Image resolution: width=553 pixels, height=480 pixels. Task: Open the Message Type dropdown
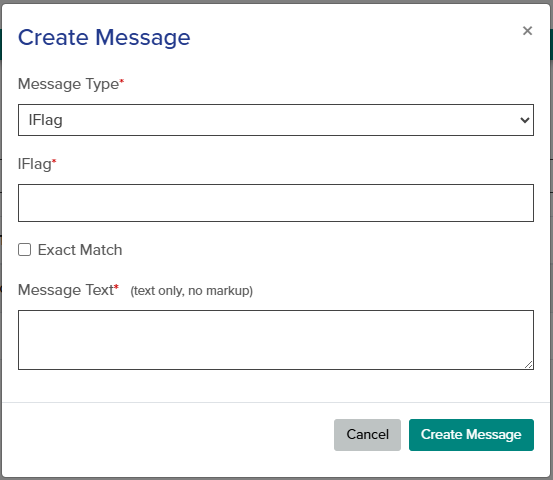[276, 120]
